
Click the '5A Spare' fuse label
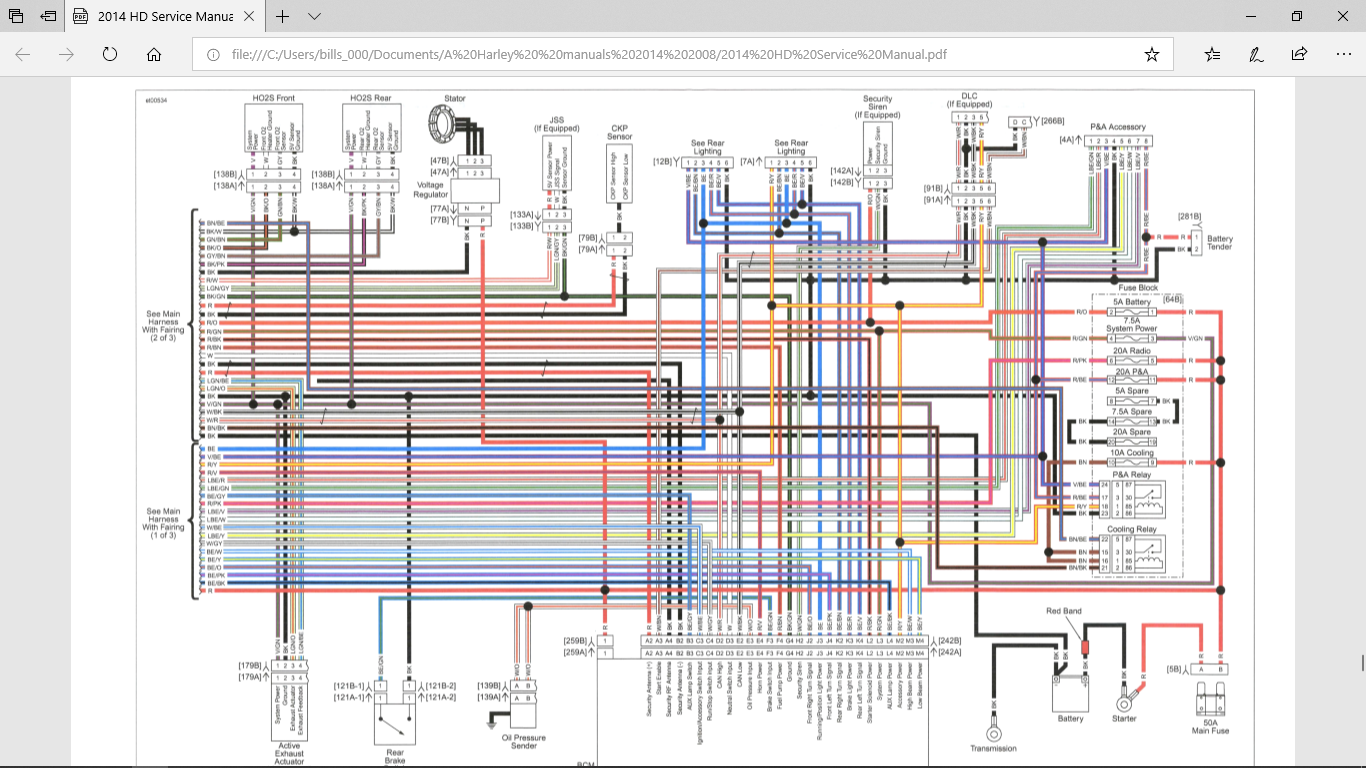tap(1133, 391)
